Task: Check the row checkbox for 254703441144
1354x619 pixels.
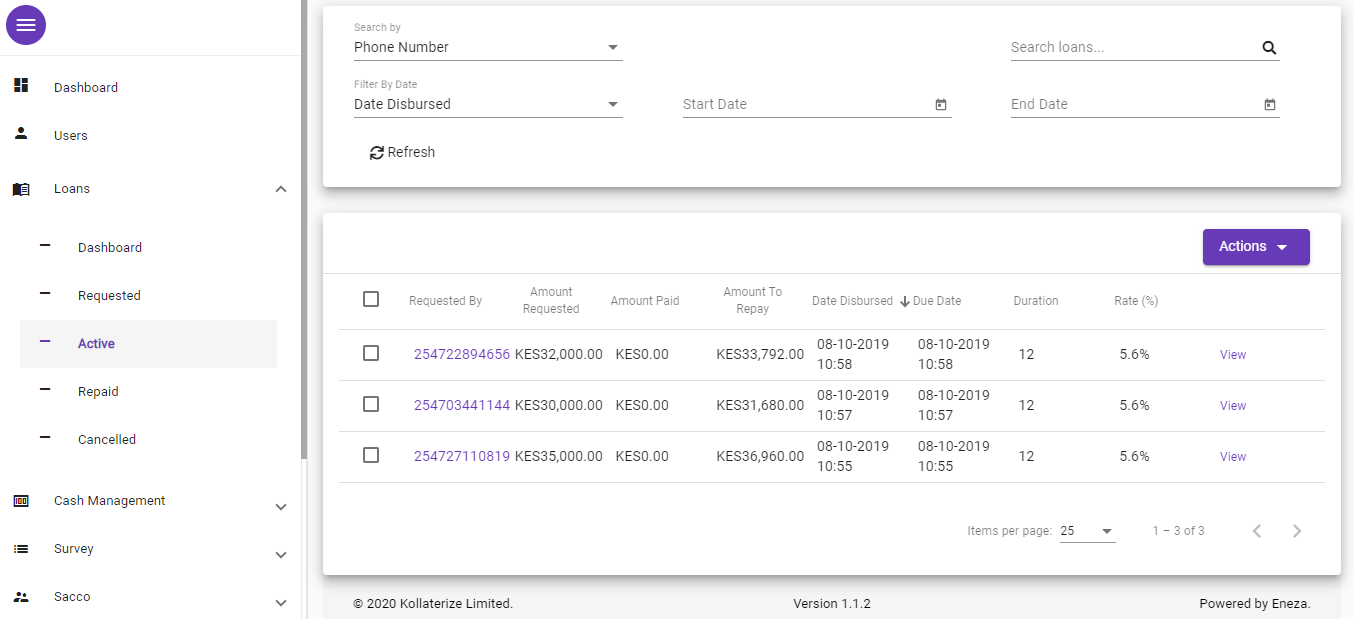Action: tap(371, 404)
